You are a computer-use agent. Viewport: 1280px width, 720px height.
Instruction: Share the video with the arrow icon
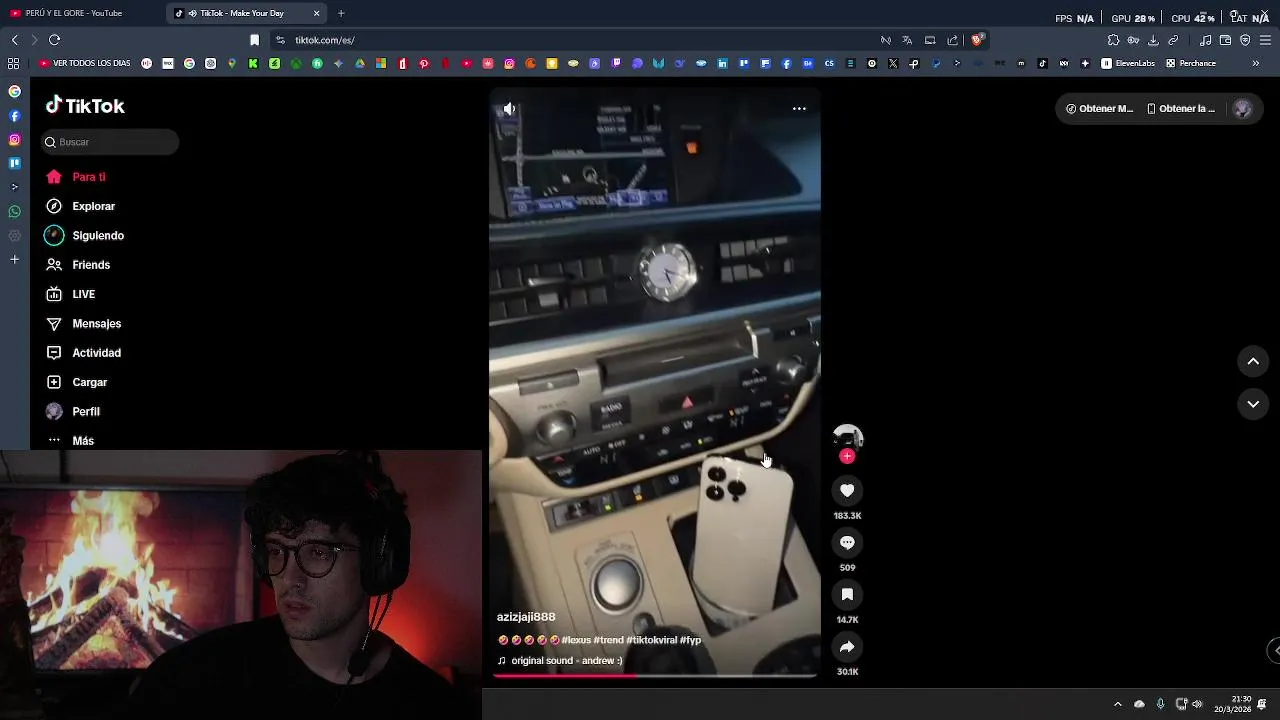(x=847, y=646)
